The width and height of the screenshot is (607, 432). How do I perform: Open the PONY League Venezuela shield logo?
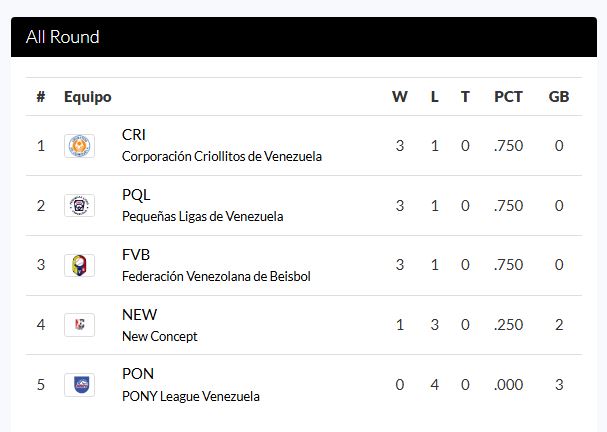[79, 385]
